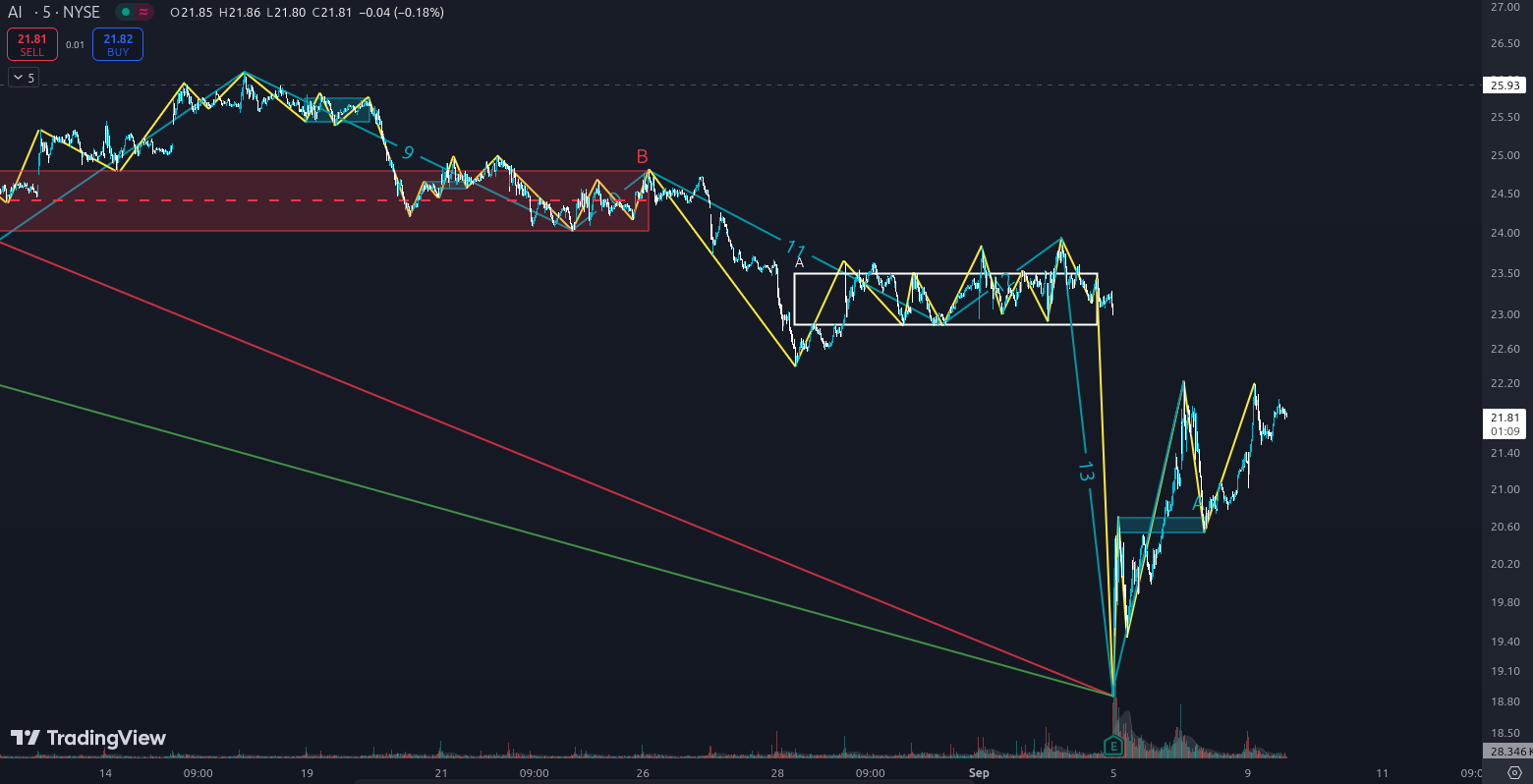The height and width of the screenshot is (784, 1533).
Task: Click the TradingView logo
Action: click(88, 738)
